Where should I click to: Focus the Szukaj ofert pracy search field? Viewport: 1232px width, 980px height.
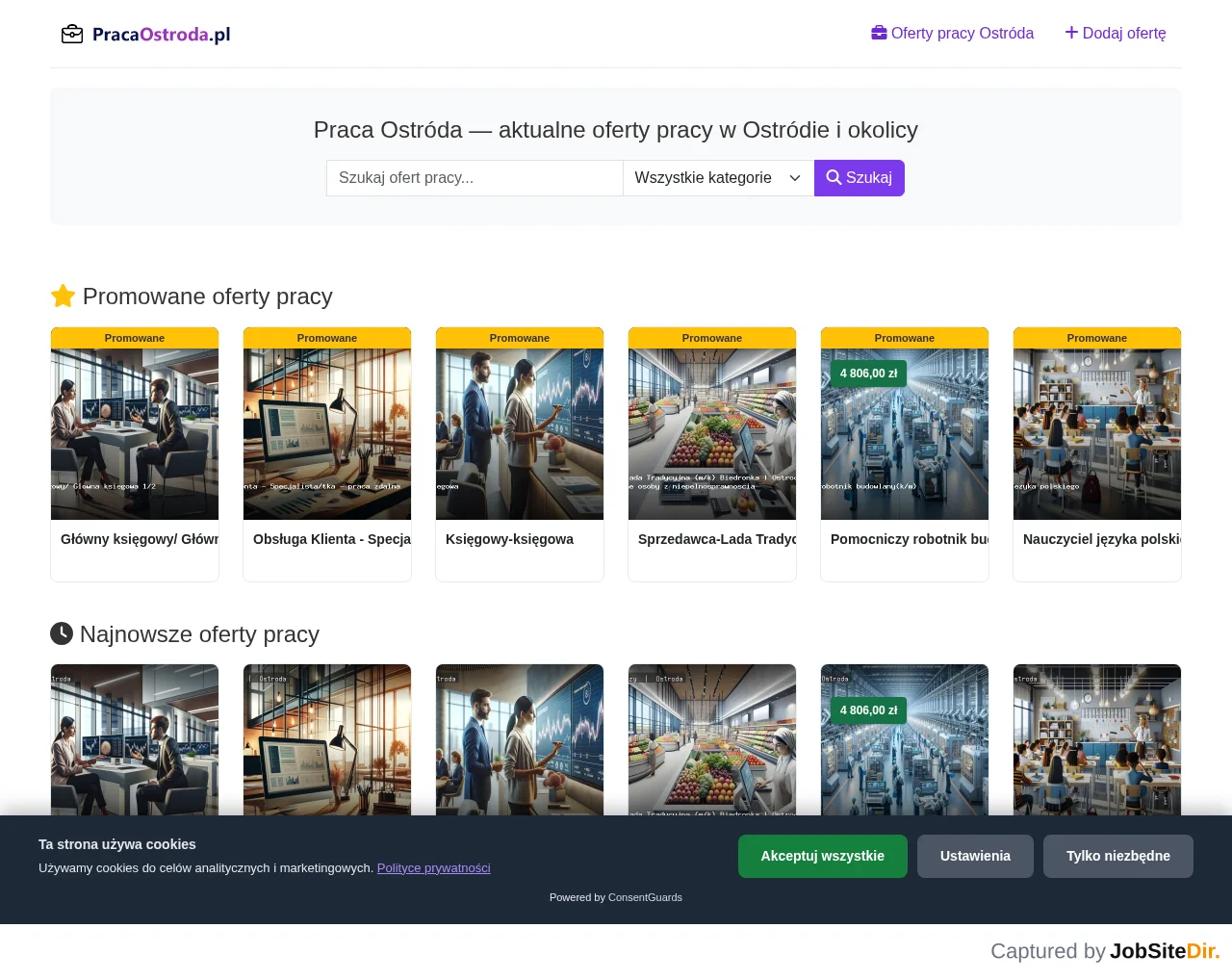pos(475,178)
